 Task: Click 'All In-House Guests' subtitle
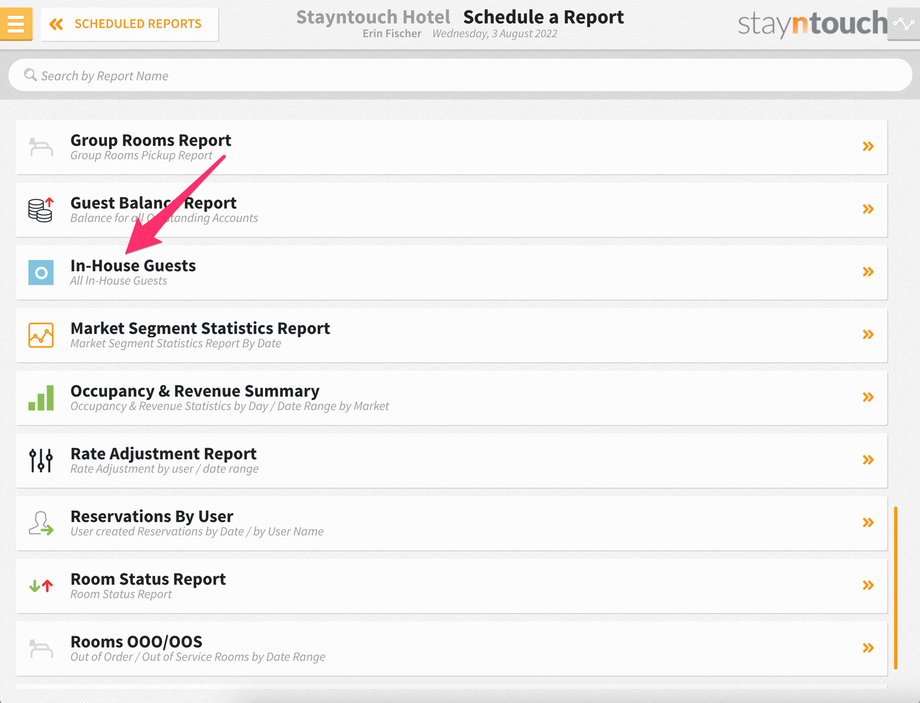point(119,281)
